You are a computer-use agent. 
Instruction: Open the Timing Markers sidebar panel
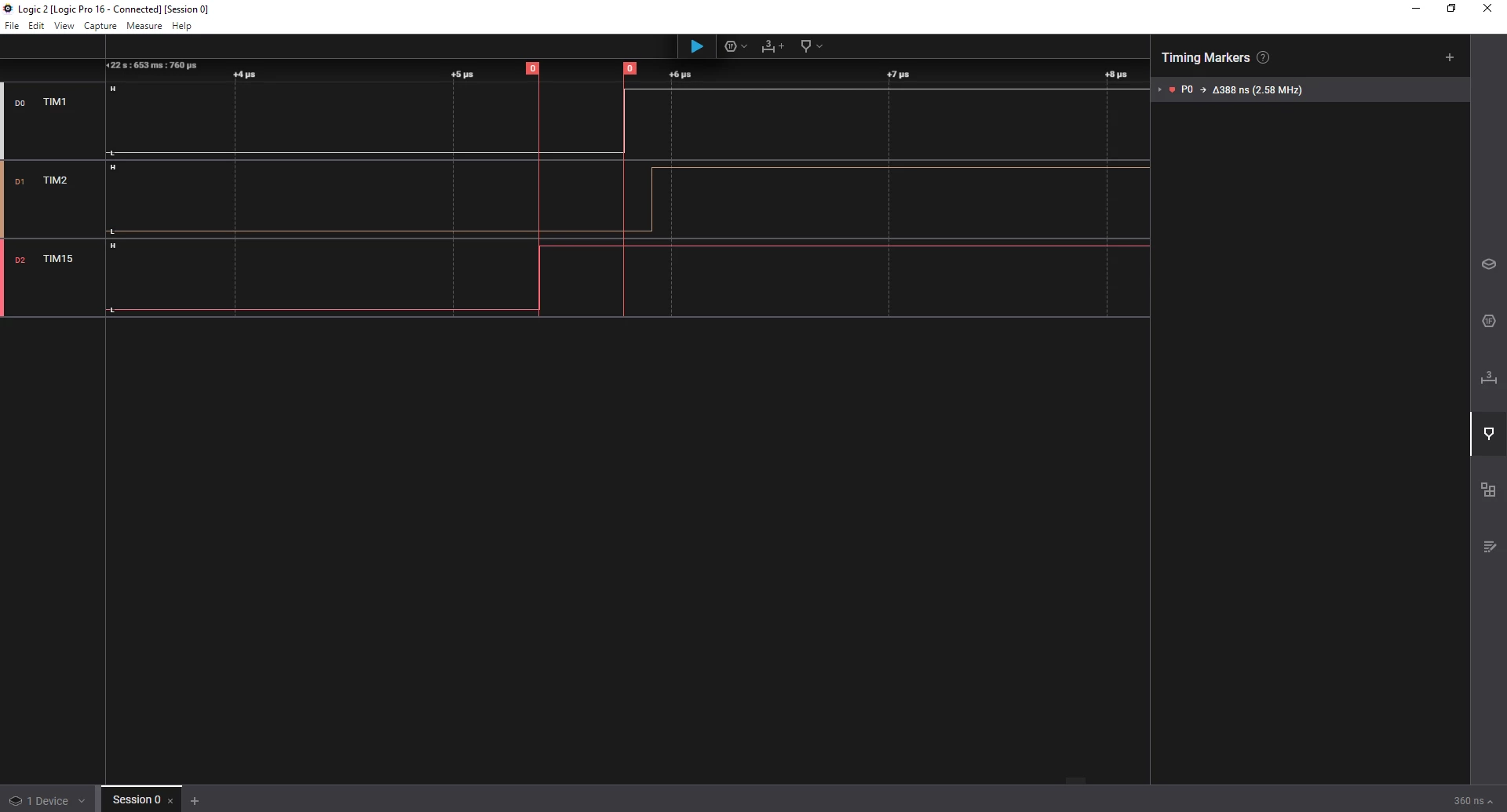(x=1488, y=434)
